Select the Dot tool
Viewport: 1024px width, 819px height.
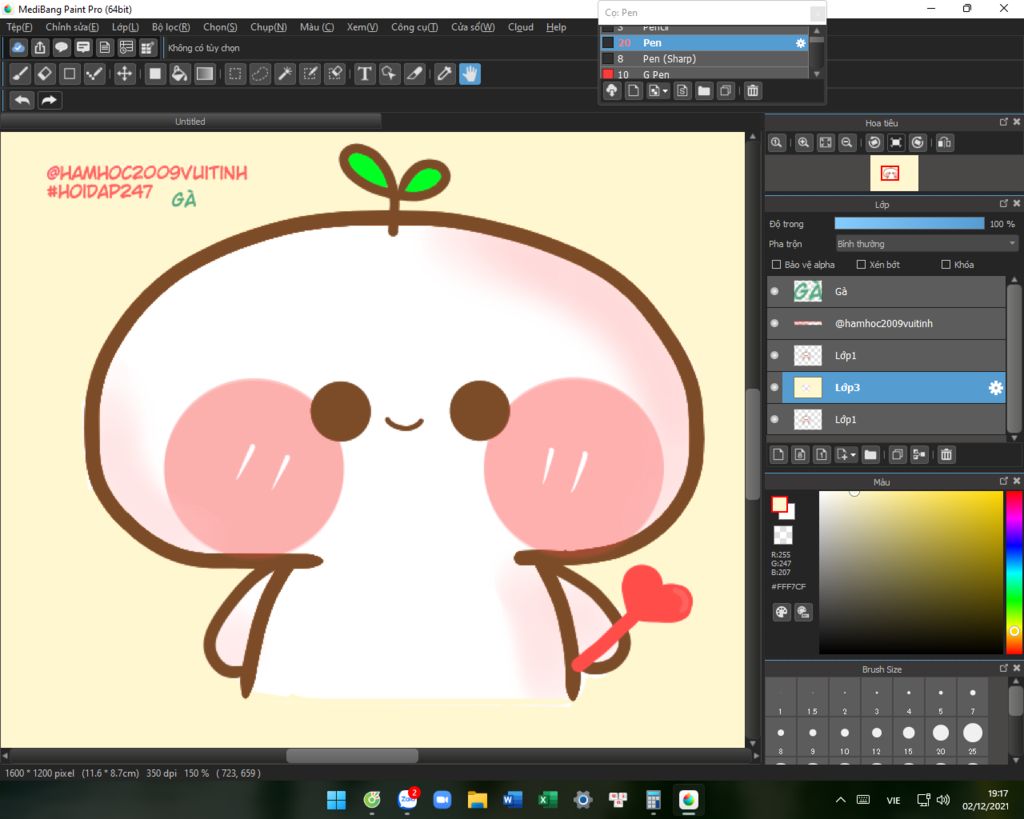pyautogui.click(x=95, y=74)
